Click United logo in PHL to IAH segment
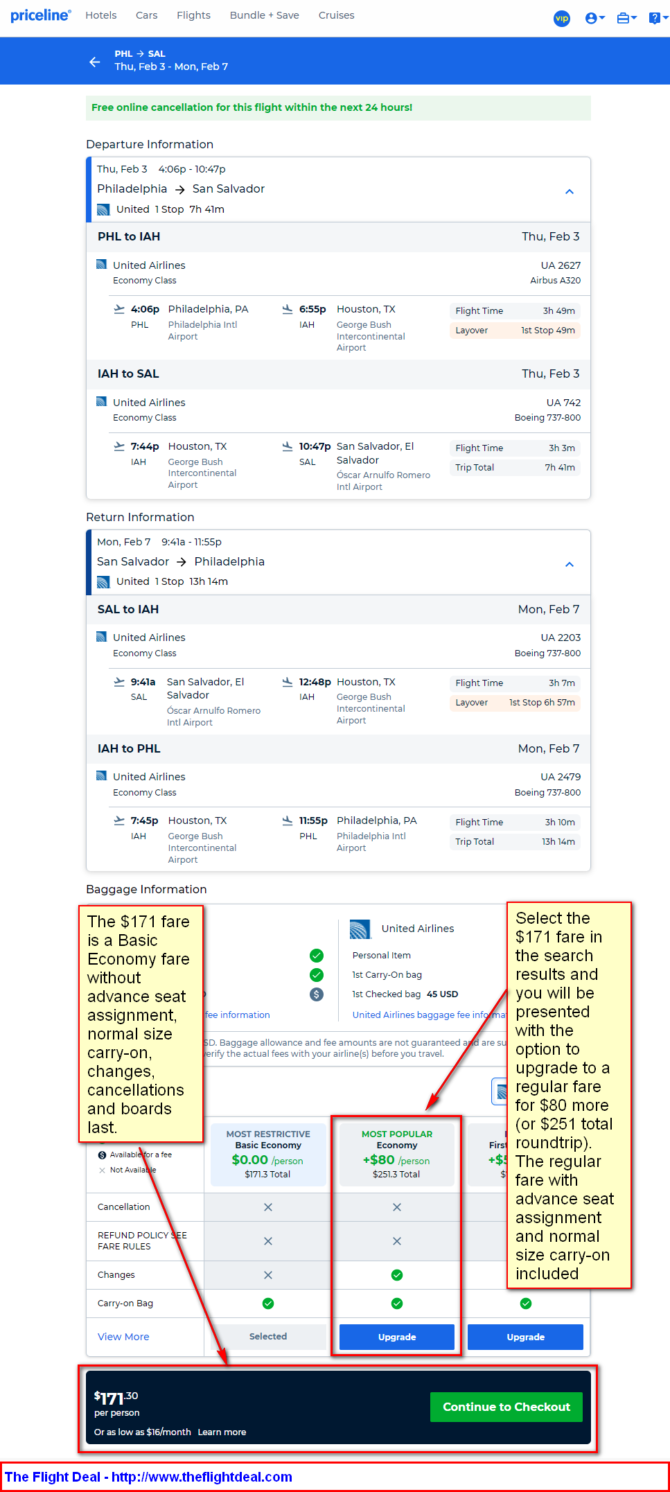670x1492 pixels. [101, 265]
